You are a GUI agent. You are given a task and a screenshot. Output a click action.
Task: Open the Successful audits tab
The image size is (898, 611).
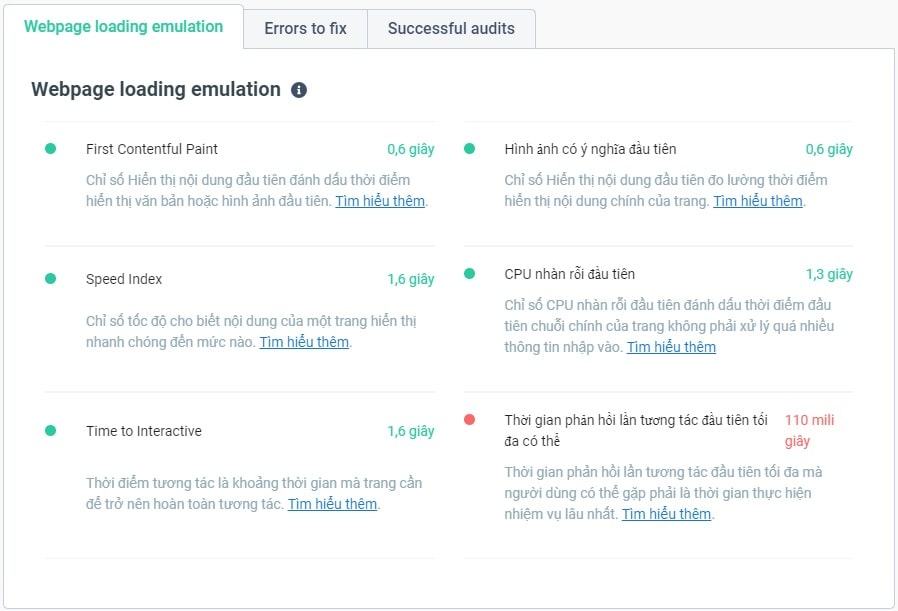pyautogui.click(x=451, y=29)
